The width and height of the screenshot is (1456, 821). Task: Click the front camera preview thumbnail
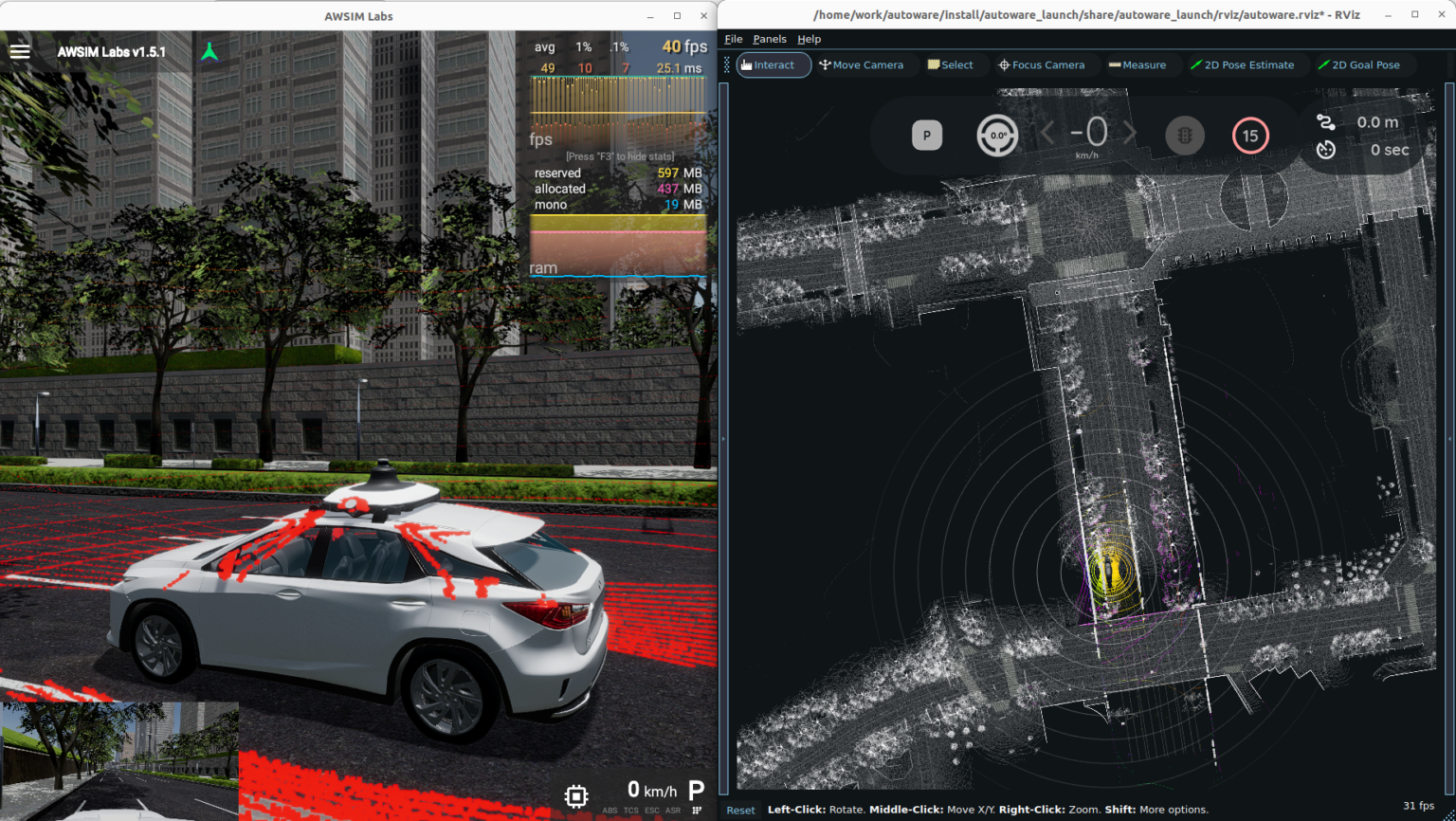[118, 760]
